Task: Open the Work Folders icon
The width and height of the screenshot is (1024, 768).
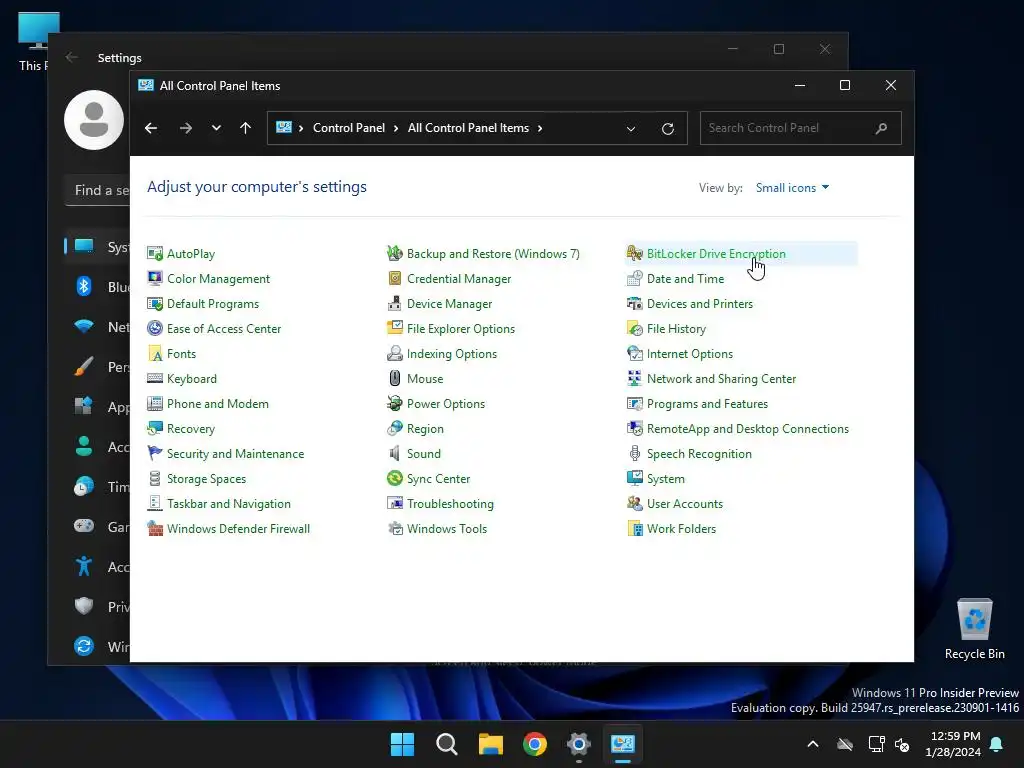Action: pyautogui.click(x=635, y=528)
